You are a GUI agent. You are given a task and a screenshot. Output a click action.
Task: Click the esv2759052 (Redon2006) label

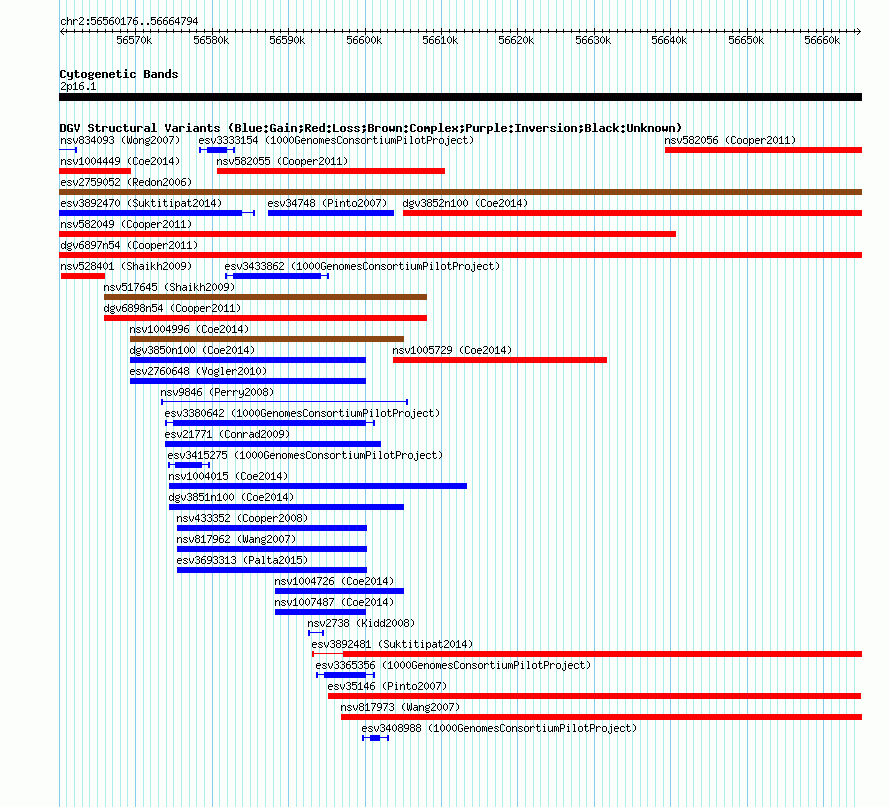click(126, 182)
